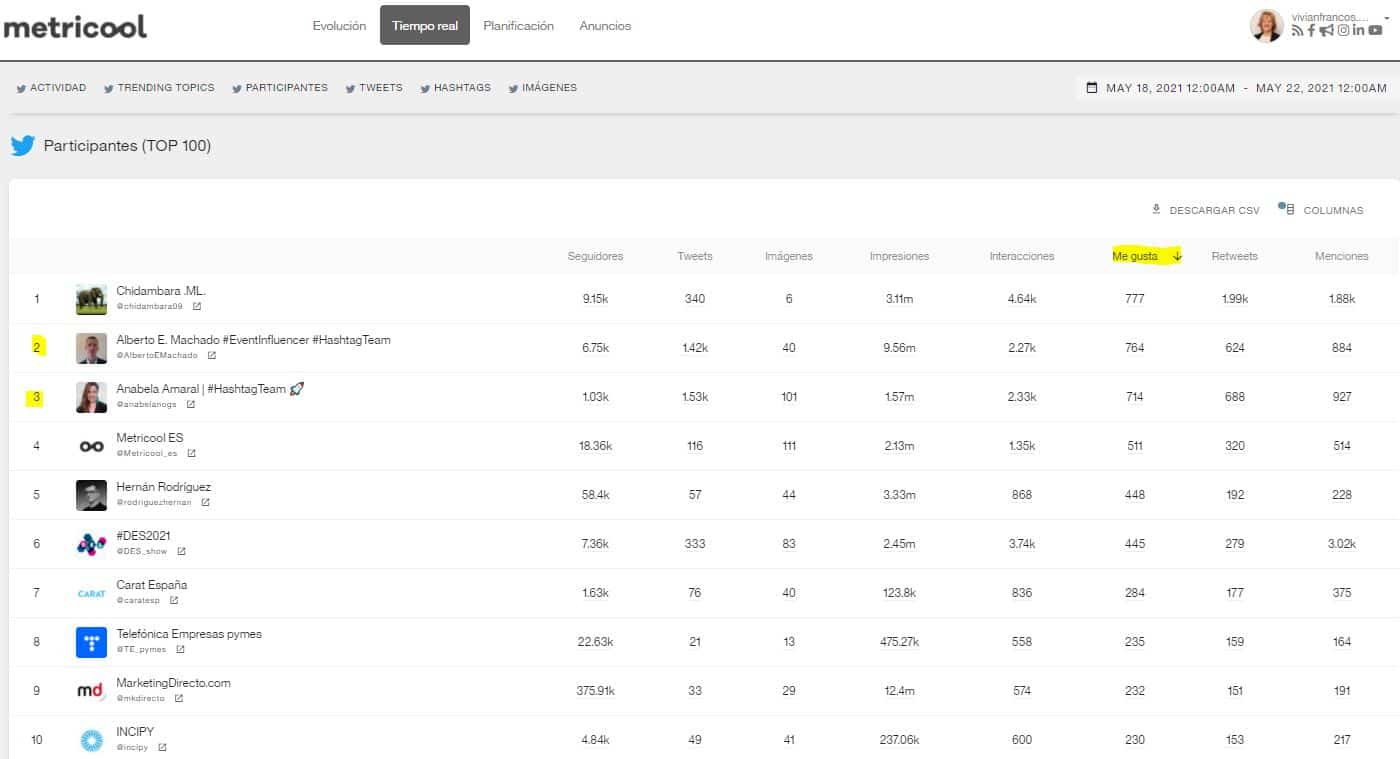The width and height of the screenshot is (1400, 759).
Task: Open Carat España external link icon
Action: [x=173, y=601]
